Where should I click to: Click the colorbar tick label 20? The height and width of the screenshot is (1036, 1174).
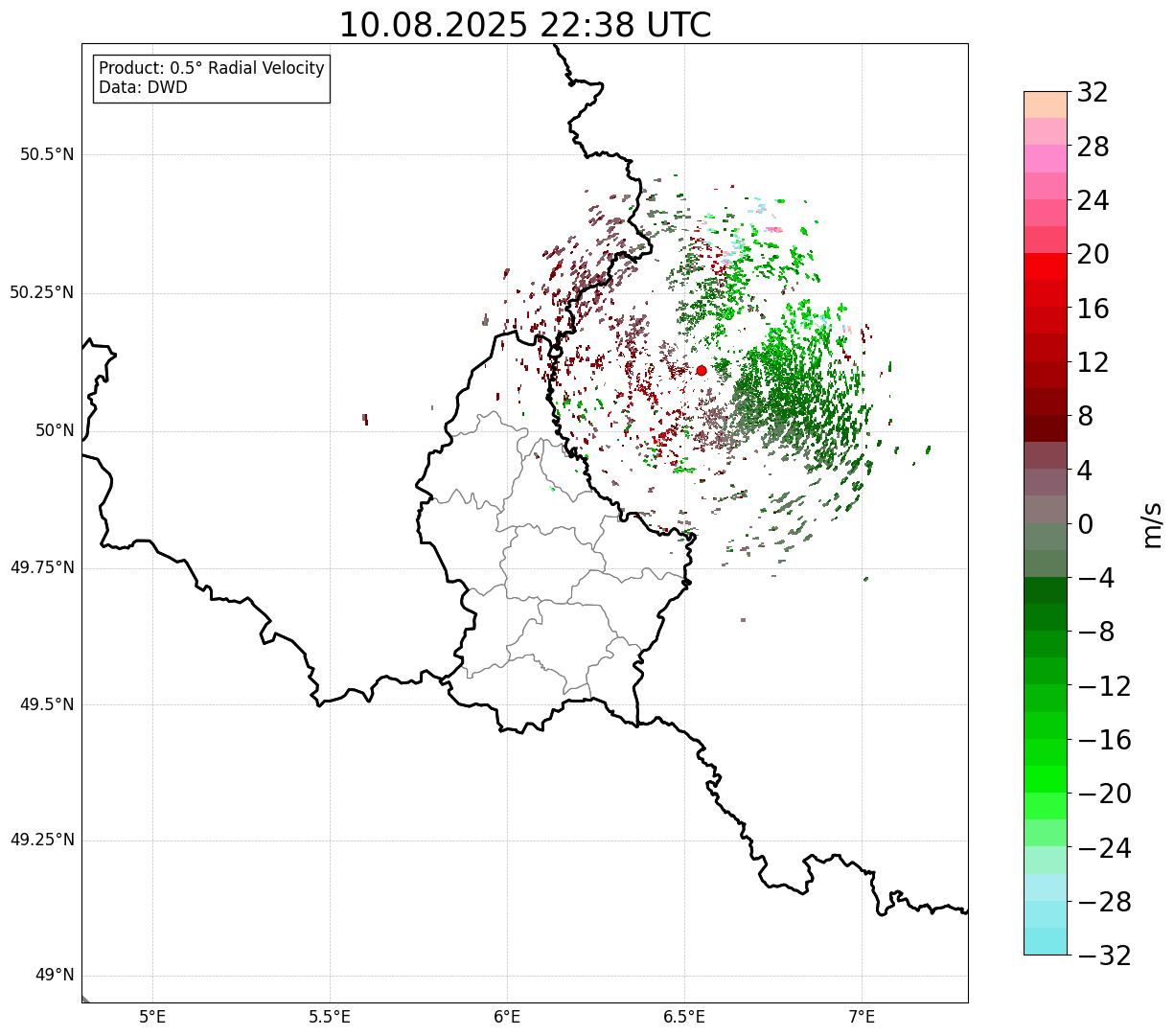click(x=1093, y=254)
